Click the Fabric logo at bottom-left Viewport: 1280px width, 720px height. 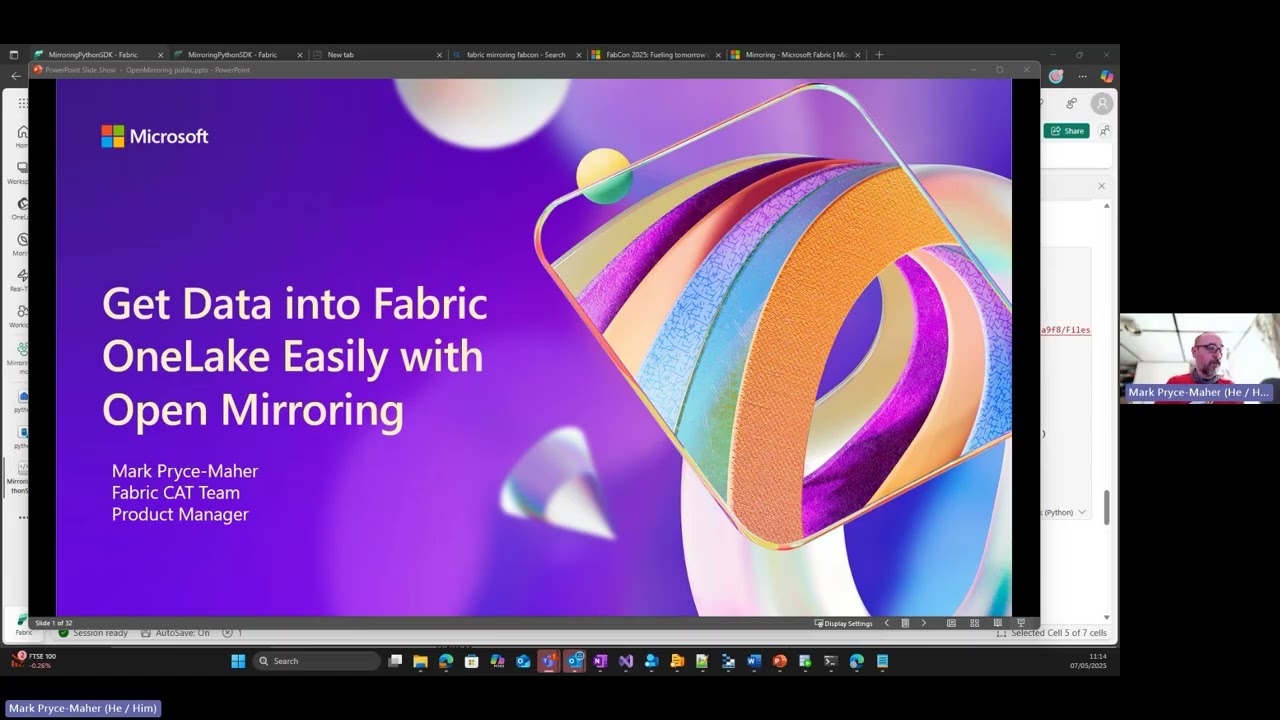pyautogui.click(x=22, y=623)
